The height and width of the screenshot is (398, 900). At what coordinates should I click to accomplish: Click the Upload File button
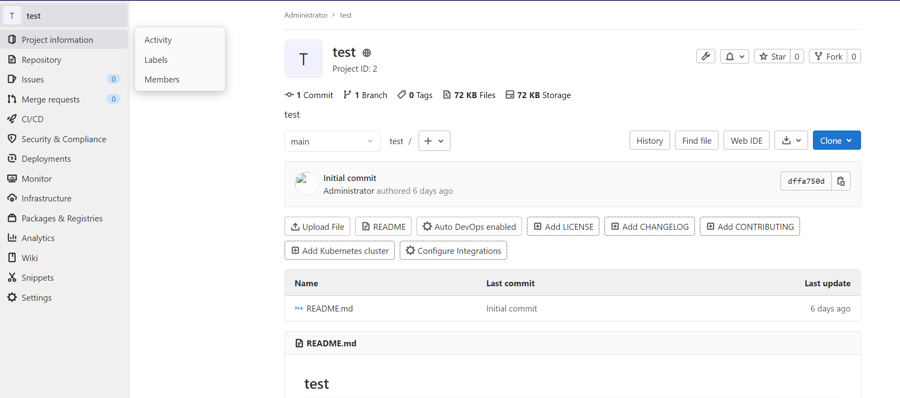tap(317, 226)
